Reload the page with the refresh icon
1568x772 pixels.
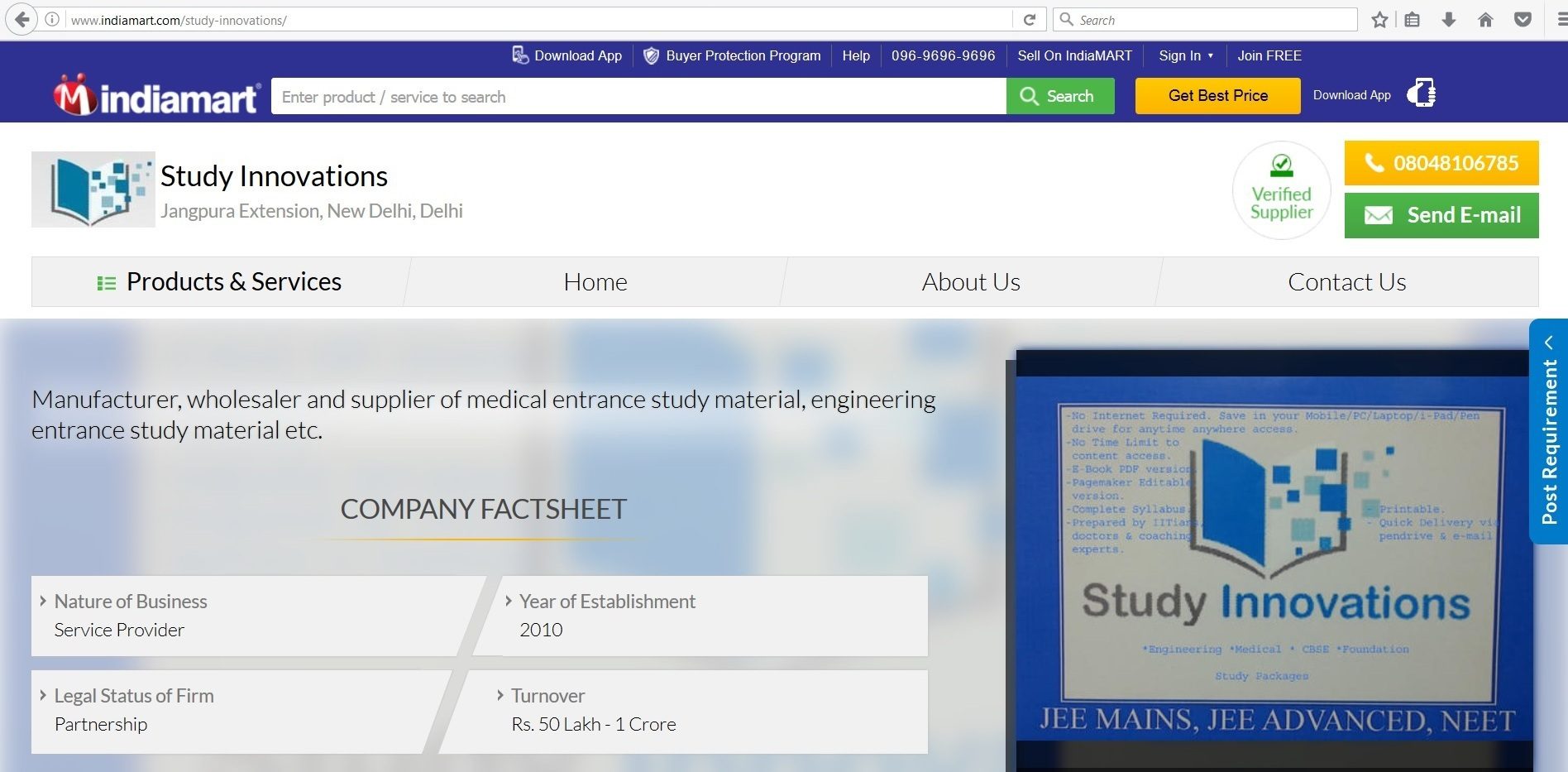pyautogui.click(x=1030, y=20)
